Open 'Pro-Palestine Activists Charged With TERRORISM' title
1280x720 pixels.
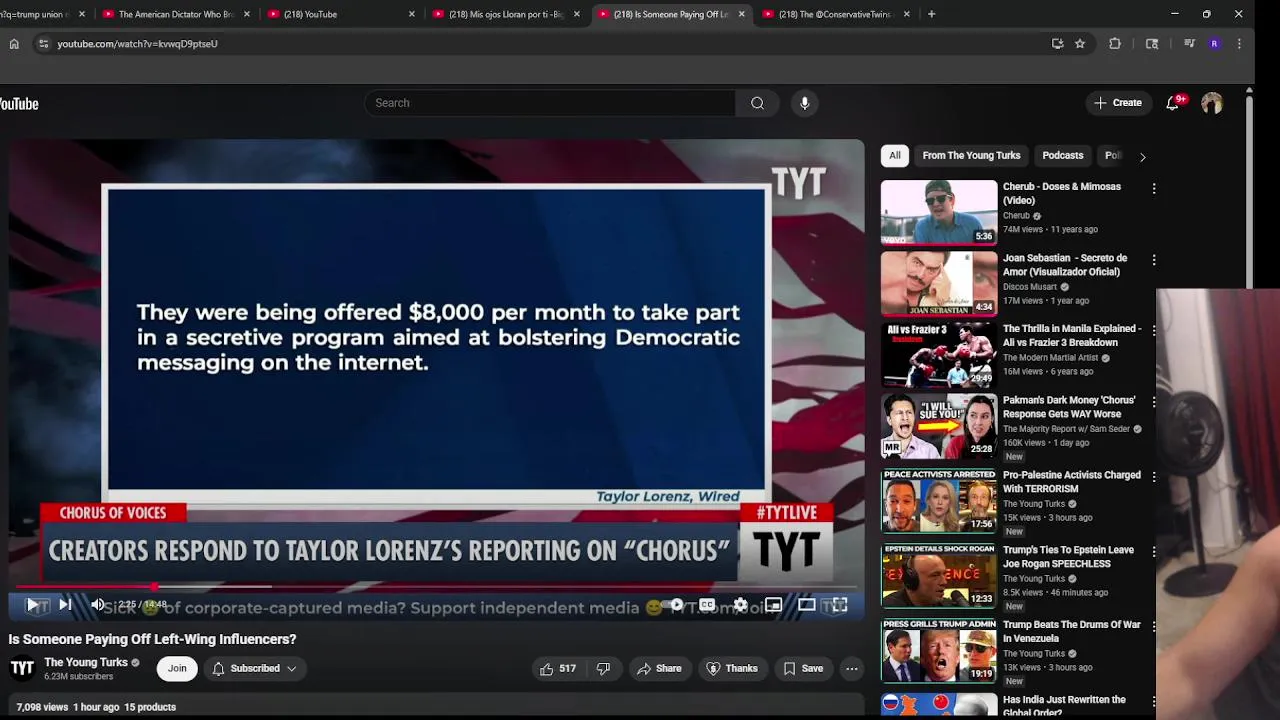pos(1071,482)
